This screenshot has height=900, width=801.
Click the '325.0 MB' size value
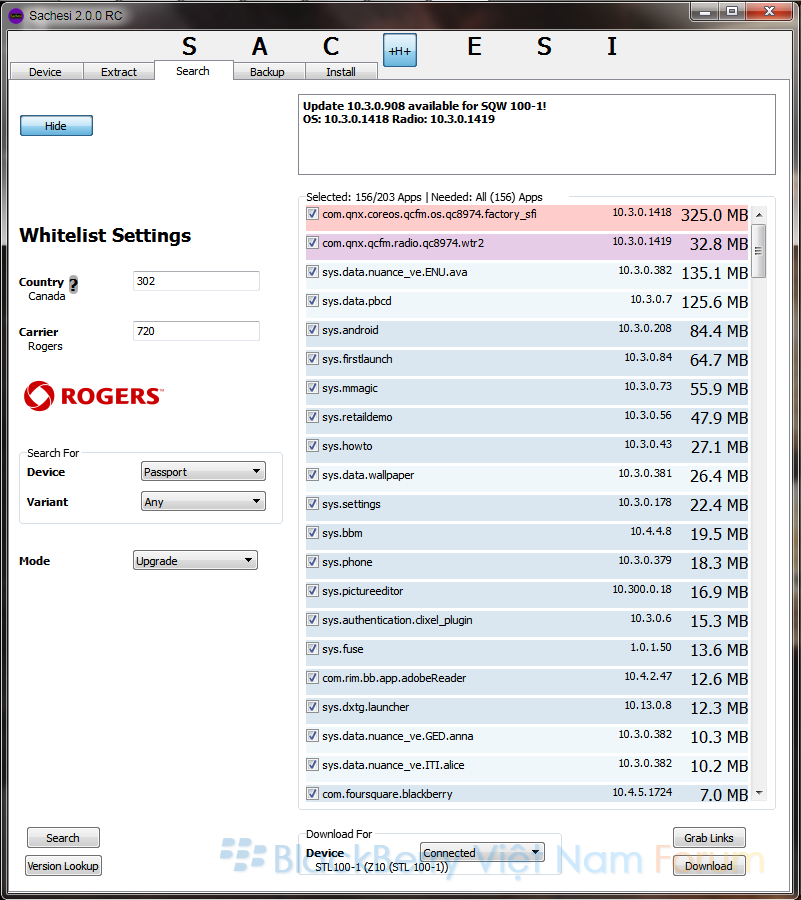pos(714,215)
